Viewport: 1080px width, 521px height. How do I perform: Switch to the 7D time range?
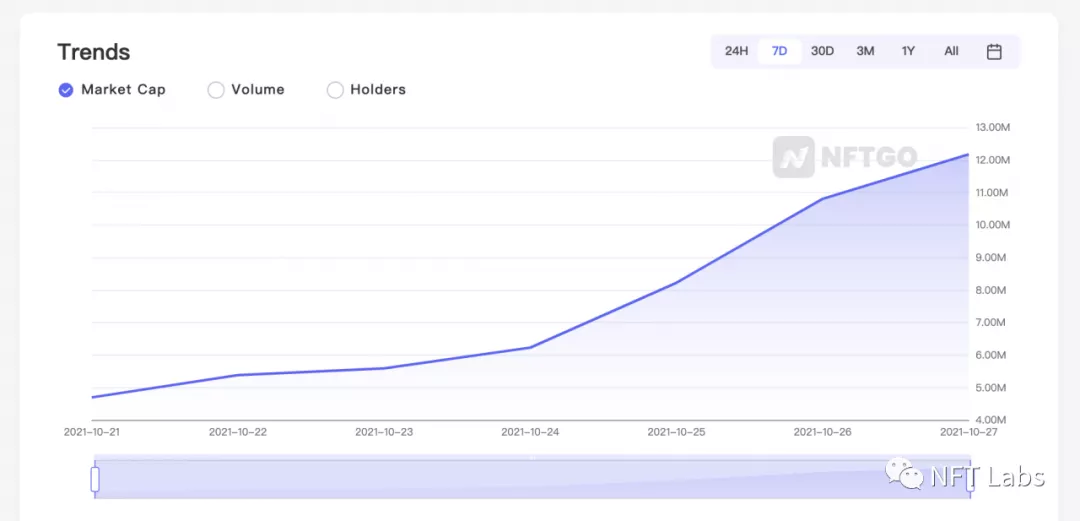pos(780,52)
